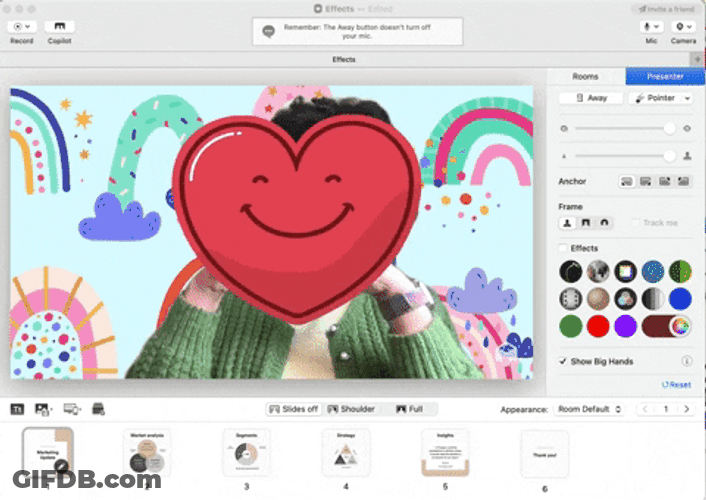
Task: Choose the third Anchor position option
Action: click(x=664, y=182)
